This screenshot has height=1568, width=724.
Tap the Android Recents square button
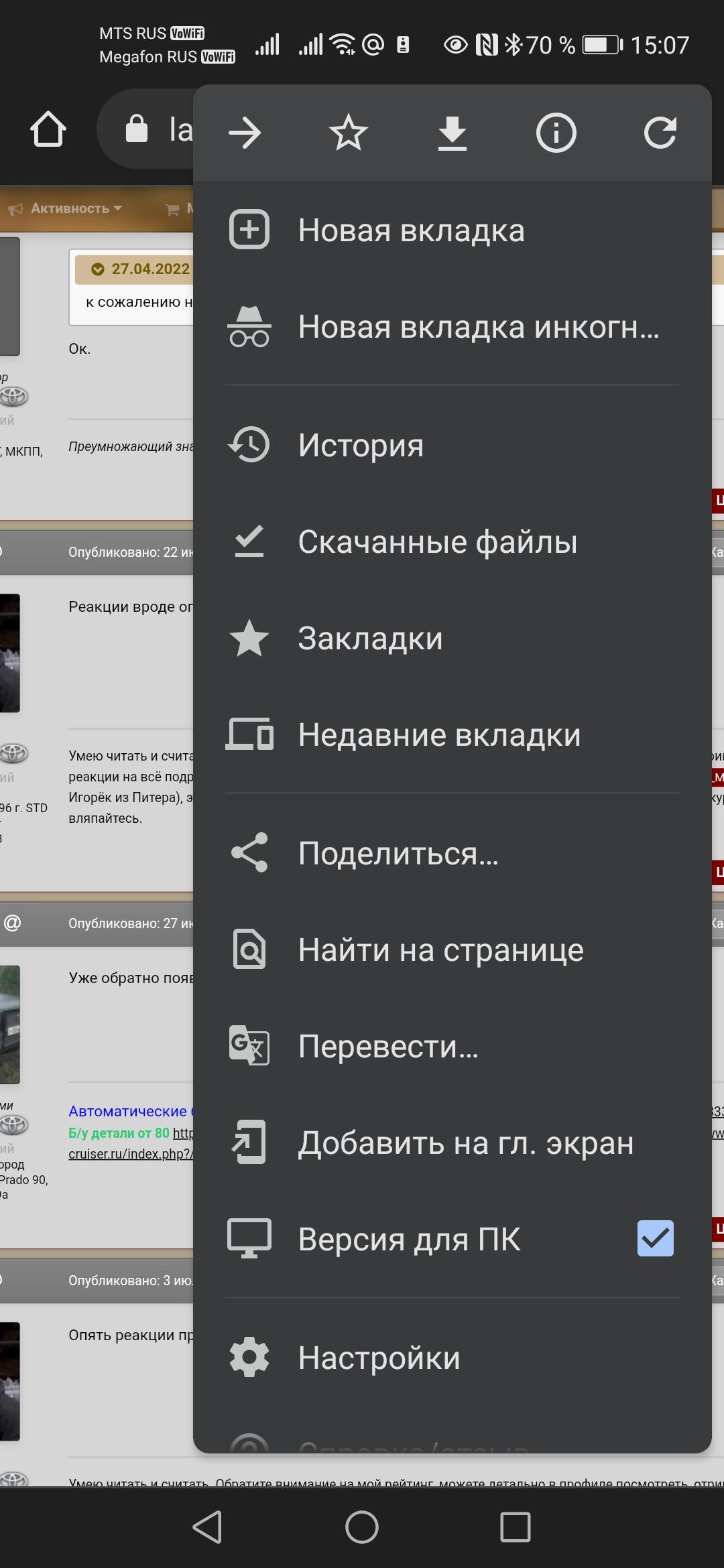coord(516,1528)
